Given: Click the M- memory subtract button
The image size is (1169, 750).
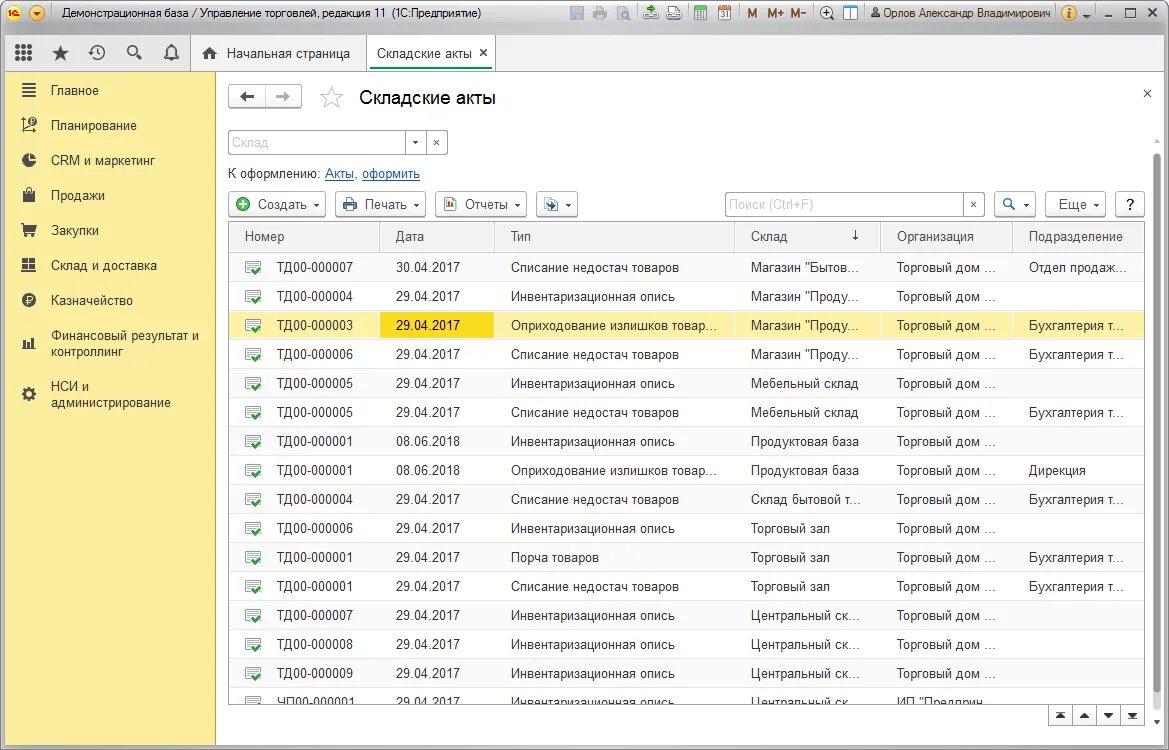Looking at the screenshot, I should (798, 13).
